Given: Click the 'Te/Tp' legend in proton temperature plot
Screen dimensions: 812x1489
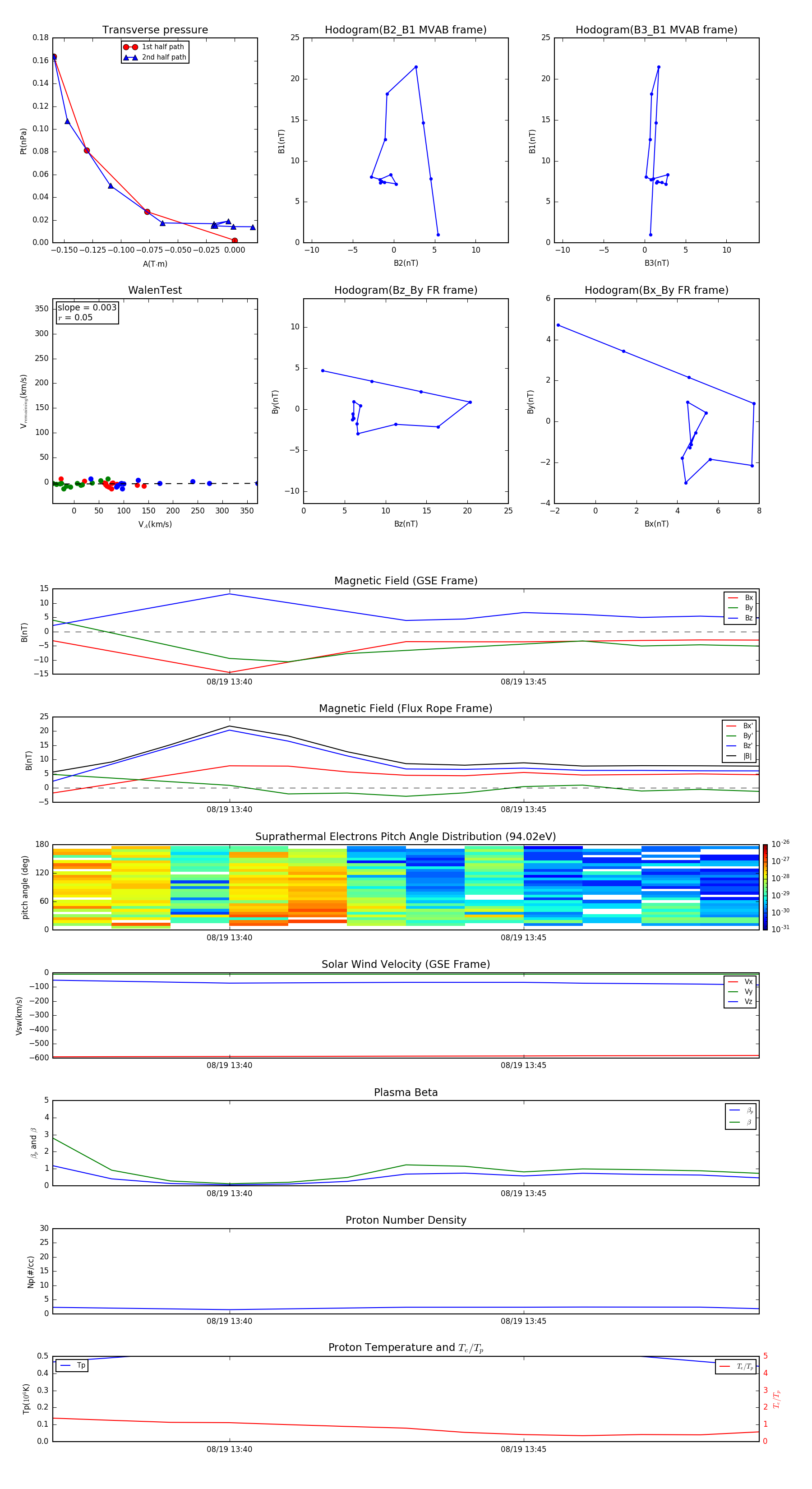Looking at the screenshot, I should [x=736, y=1367].
